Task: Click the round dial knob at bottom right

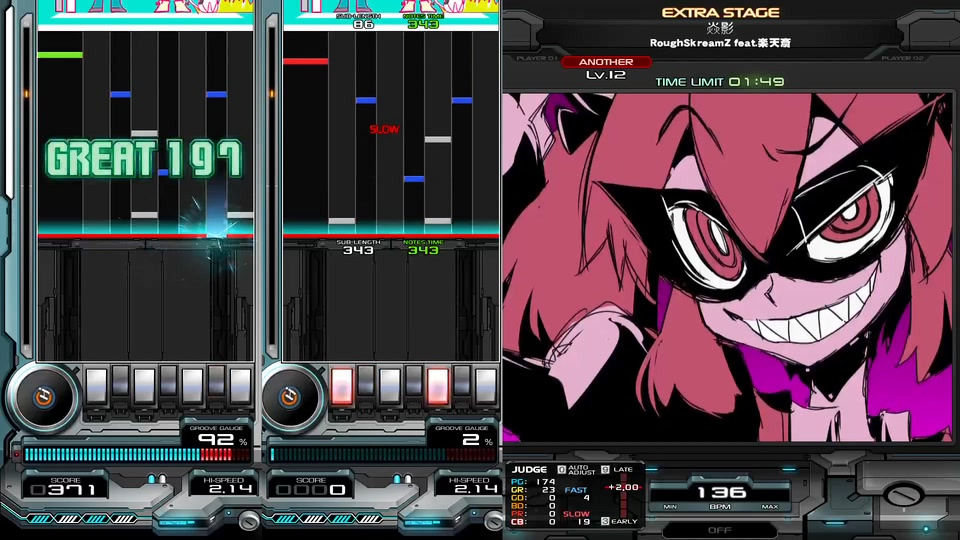Action: [902, 493]
